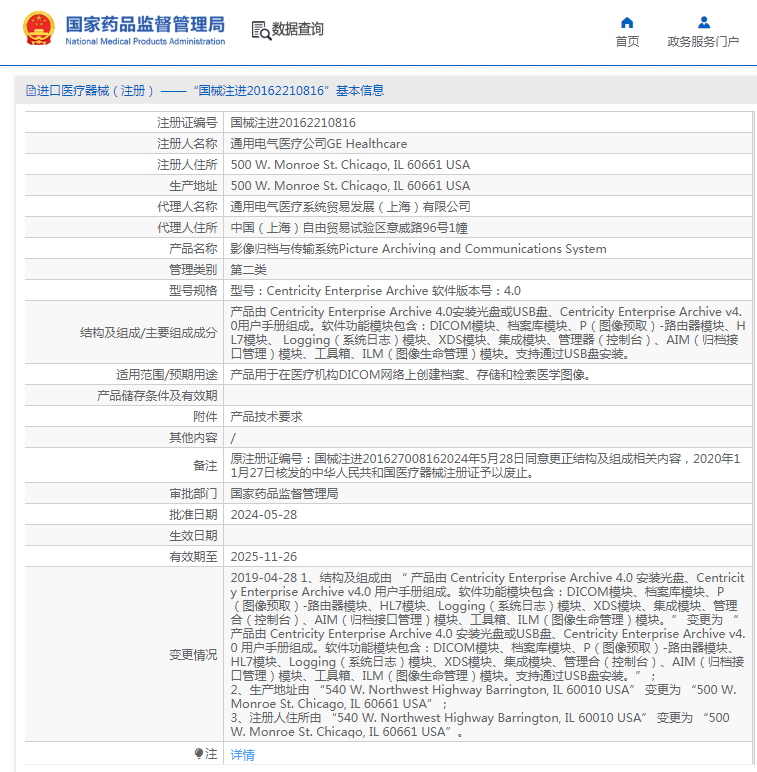Viewport: 757px width, 772px height.
Task: Click National Medical Products Administration subtitle
Action: tap(145, 41)
